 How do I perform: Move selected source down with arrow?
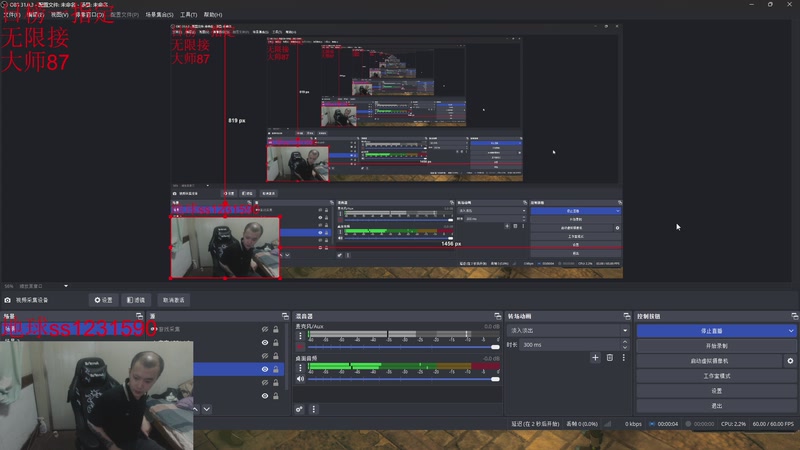(x=207, y=409)
